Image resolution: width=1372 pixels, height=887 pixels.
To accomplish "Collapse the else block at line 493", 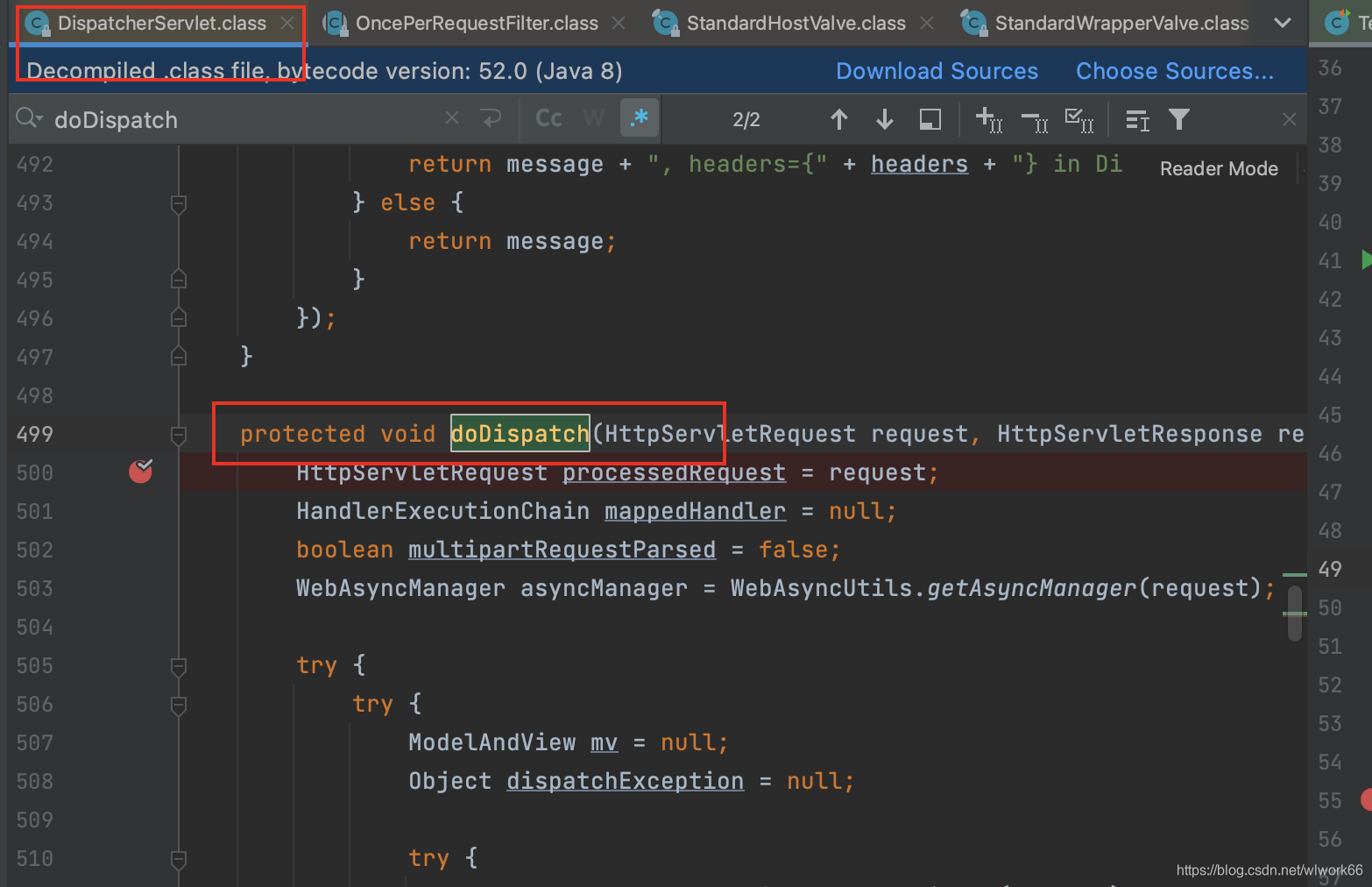I will (x=179, y=204).
